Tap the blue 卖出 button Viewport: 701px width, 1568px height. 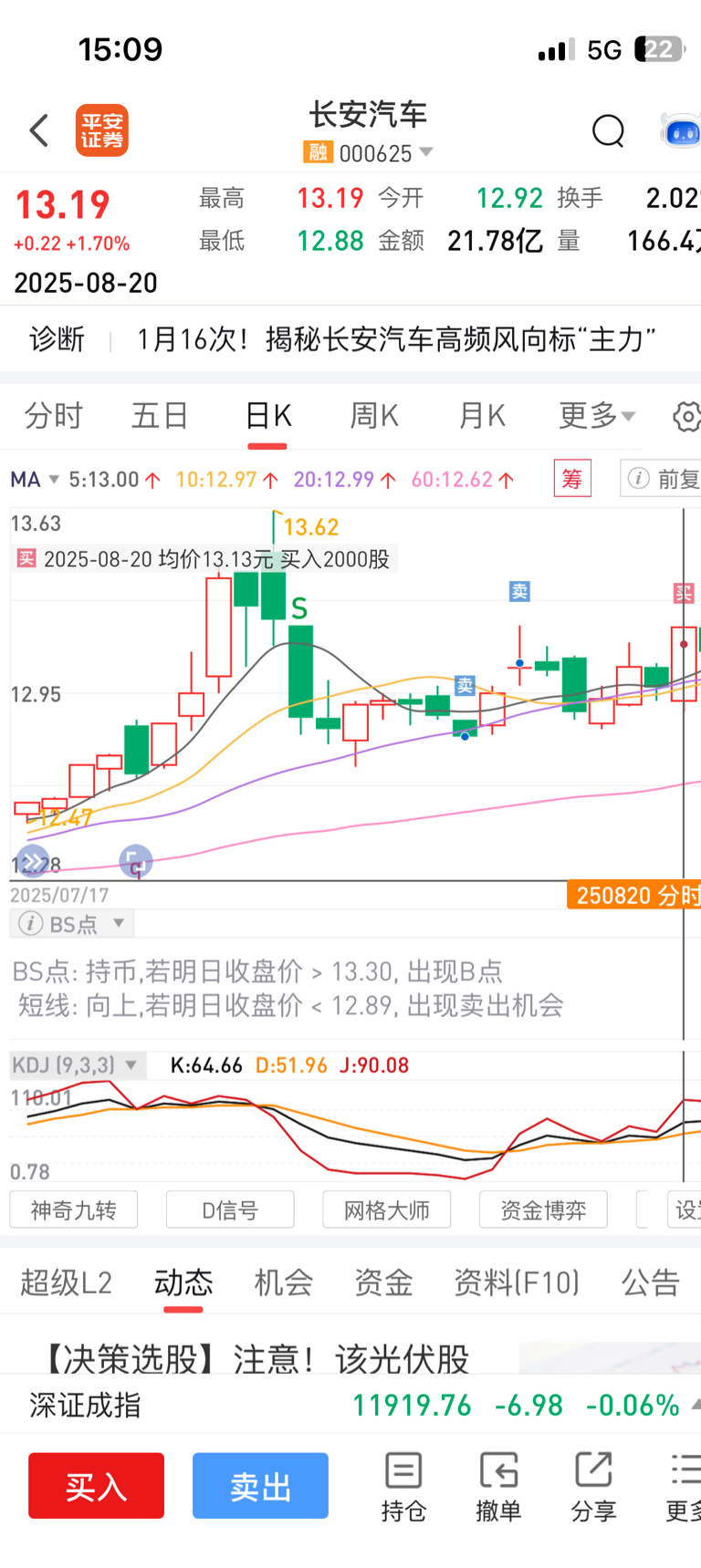260,1486
